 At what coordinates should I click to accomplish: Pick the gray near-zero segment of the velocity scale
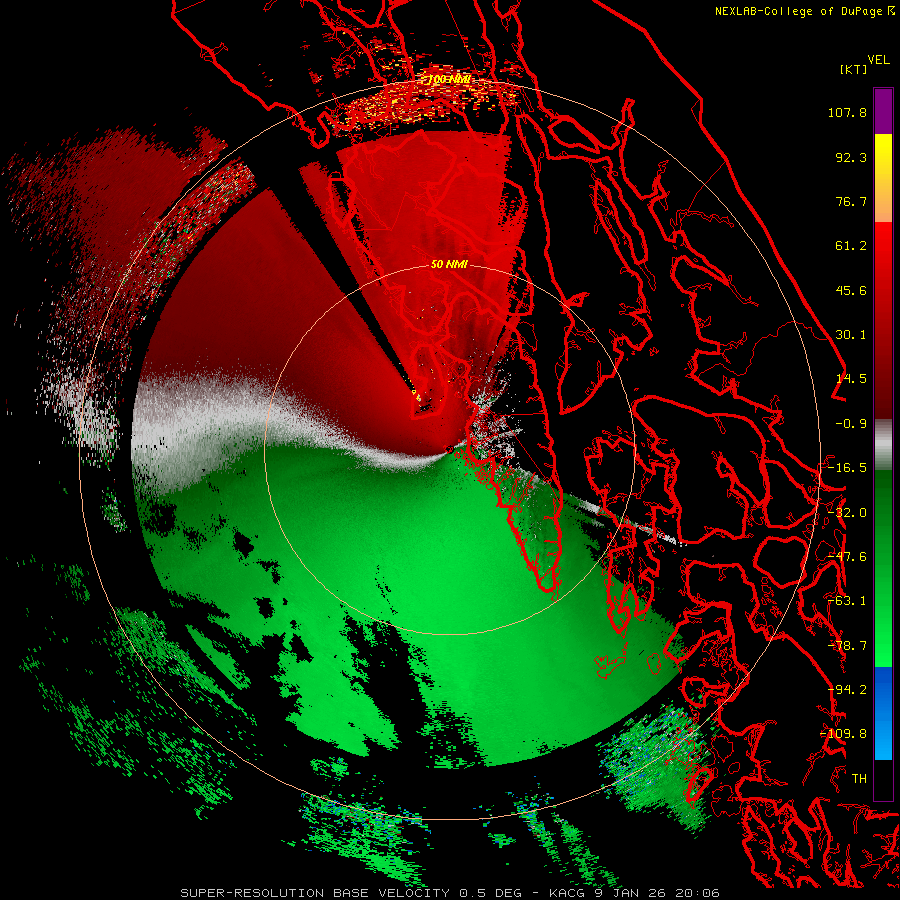point(883,445)
